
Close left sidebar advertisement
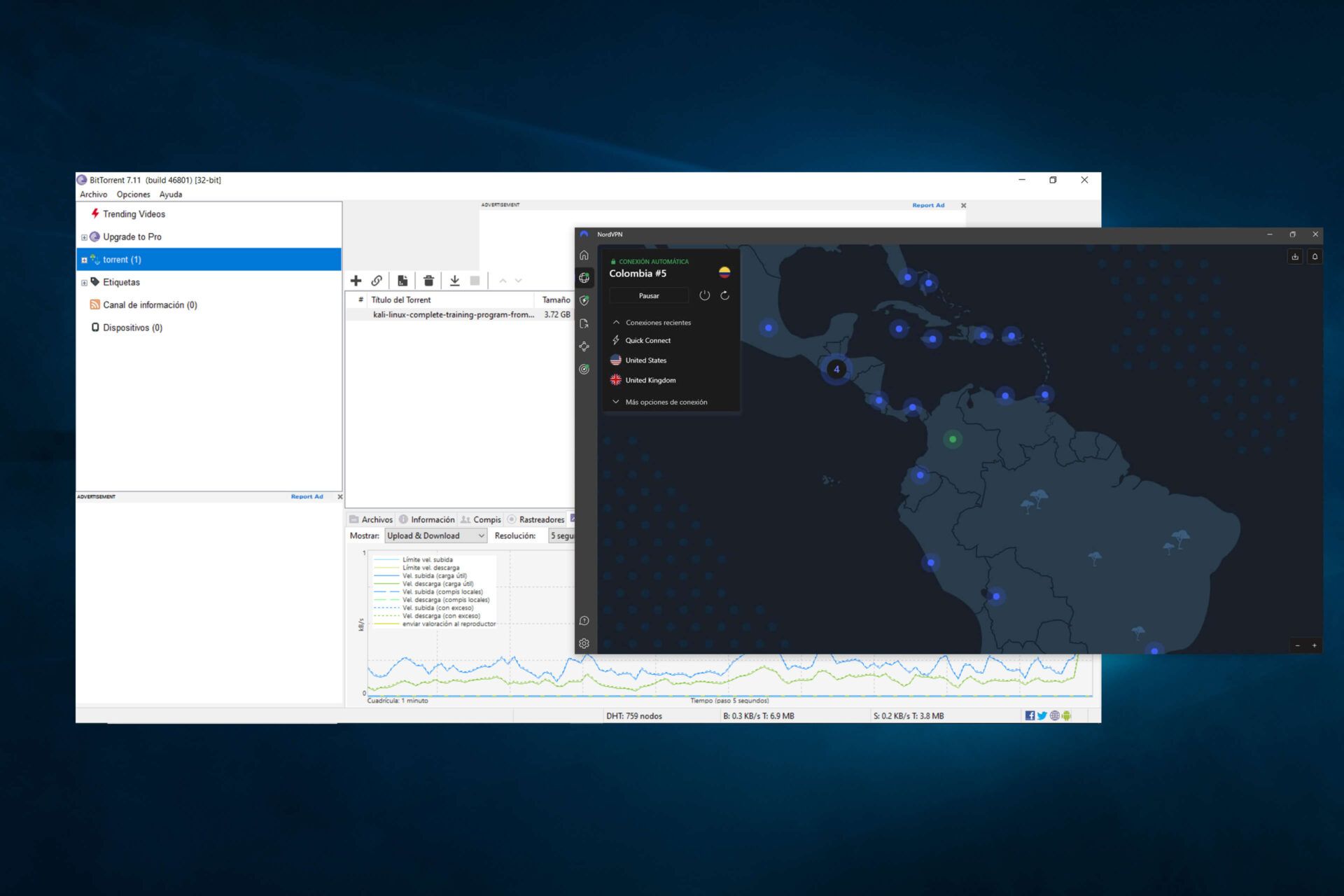[340, 497]
